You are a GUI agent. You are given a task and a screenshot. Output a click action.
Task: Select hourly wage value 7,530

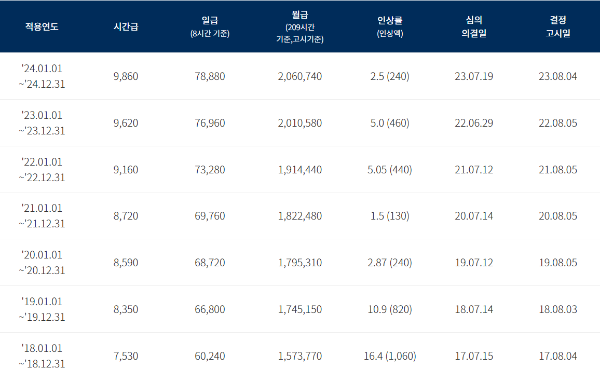pyautogui.click(x=126, y=356)
